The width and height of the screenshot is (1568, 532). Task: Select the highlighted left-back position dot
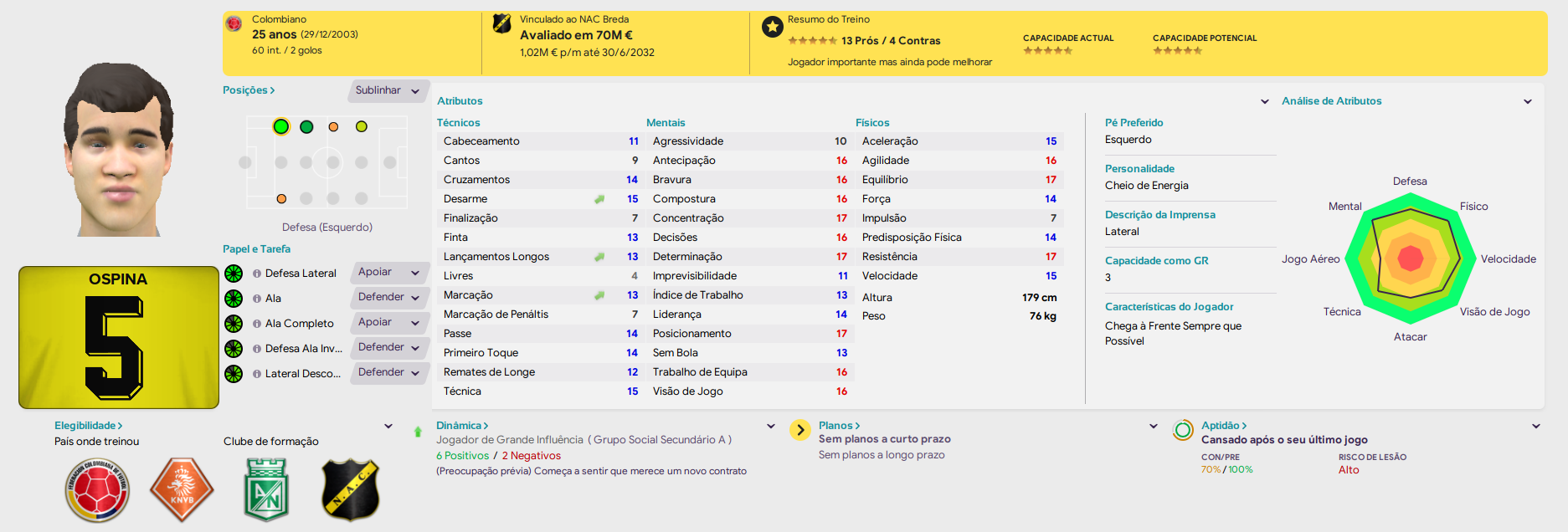(281, 126)
